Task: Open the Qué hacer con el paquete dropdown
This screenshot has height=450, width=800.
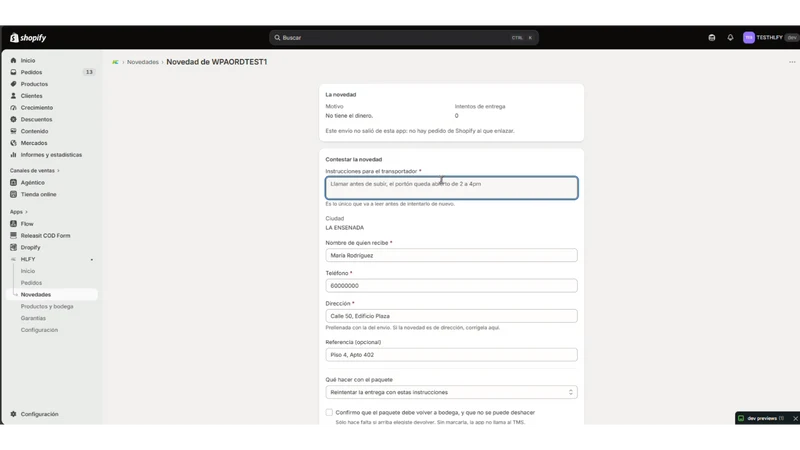Action: click(x=452, y=392)
